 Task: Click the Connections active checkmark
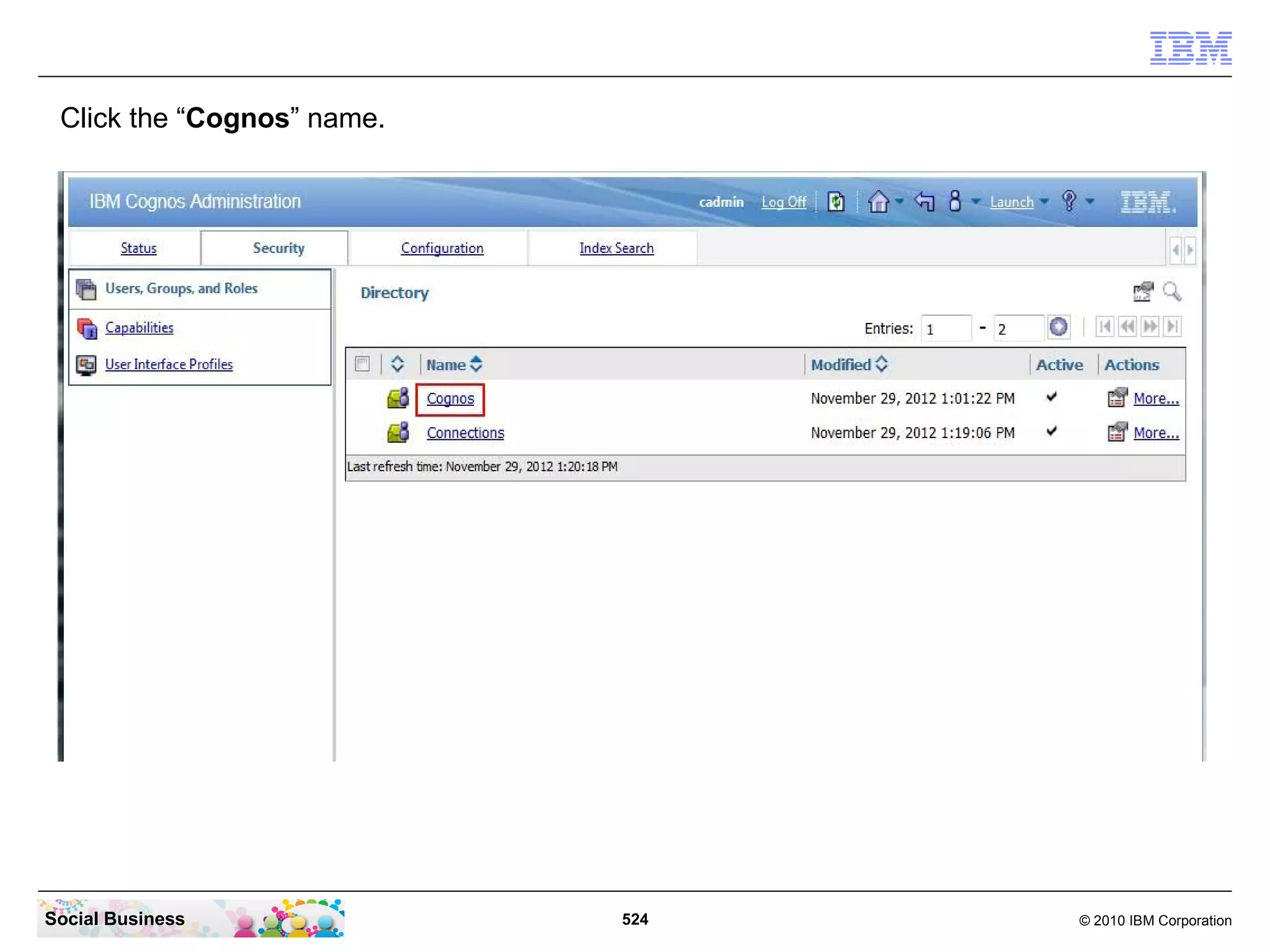pyautogui.click(x=1052, y=431)
